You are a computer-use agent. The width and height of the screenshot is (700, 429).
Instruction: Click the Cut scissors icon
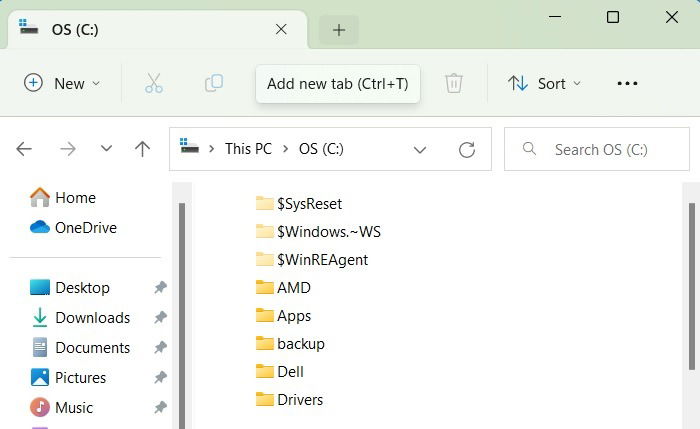(154, 83)
